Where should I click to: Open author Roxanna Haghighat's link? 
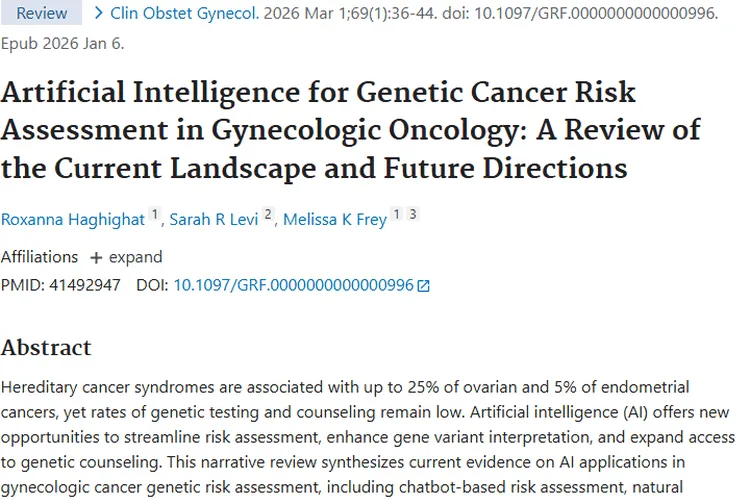click(73, 220)
